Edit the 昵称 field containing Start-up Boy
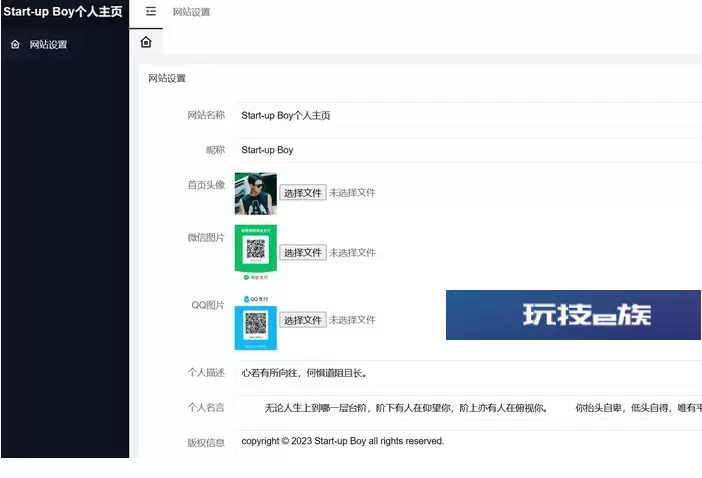The width and height of the screenshot is (702, 478). (468, 150)
